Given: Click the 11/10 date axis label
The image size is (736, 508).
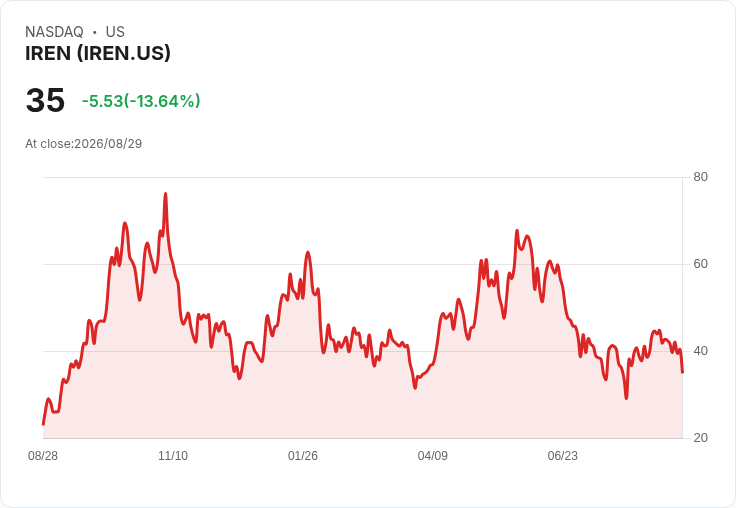Looking at the screenshot, I should tap(173, 456).
